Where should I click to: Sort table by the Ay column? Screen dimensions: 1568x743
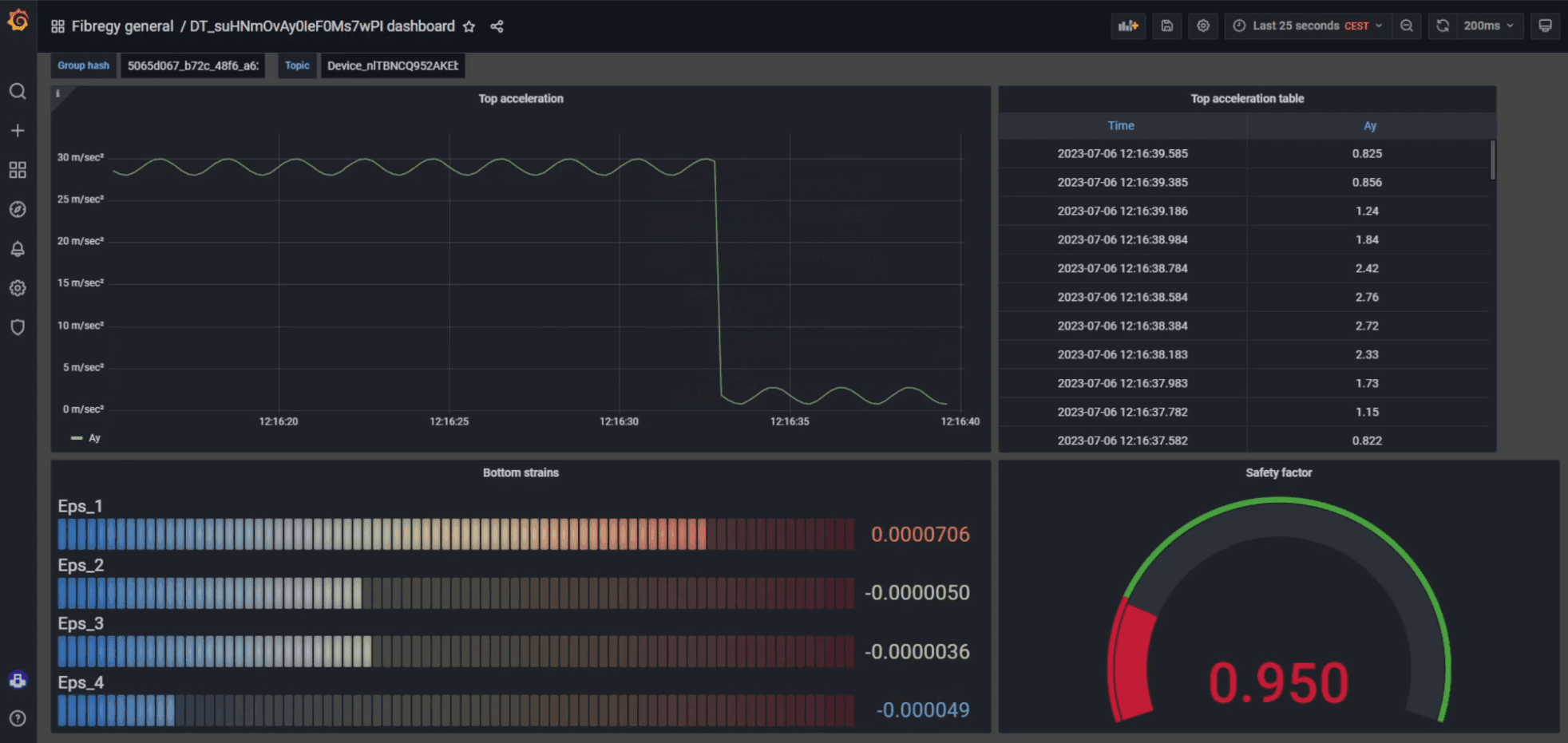(1370, 125)
